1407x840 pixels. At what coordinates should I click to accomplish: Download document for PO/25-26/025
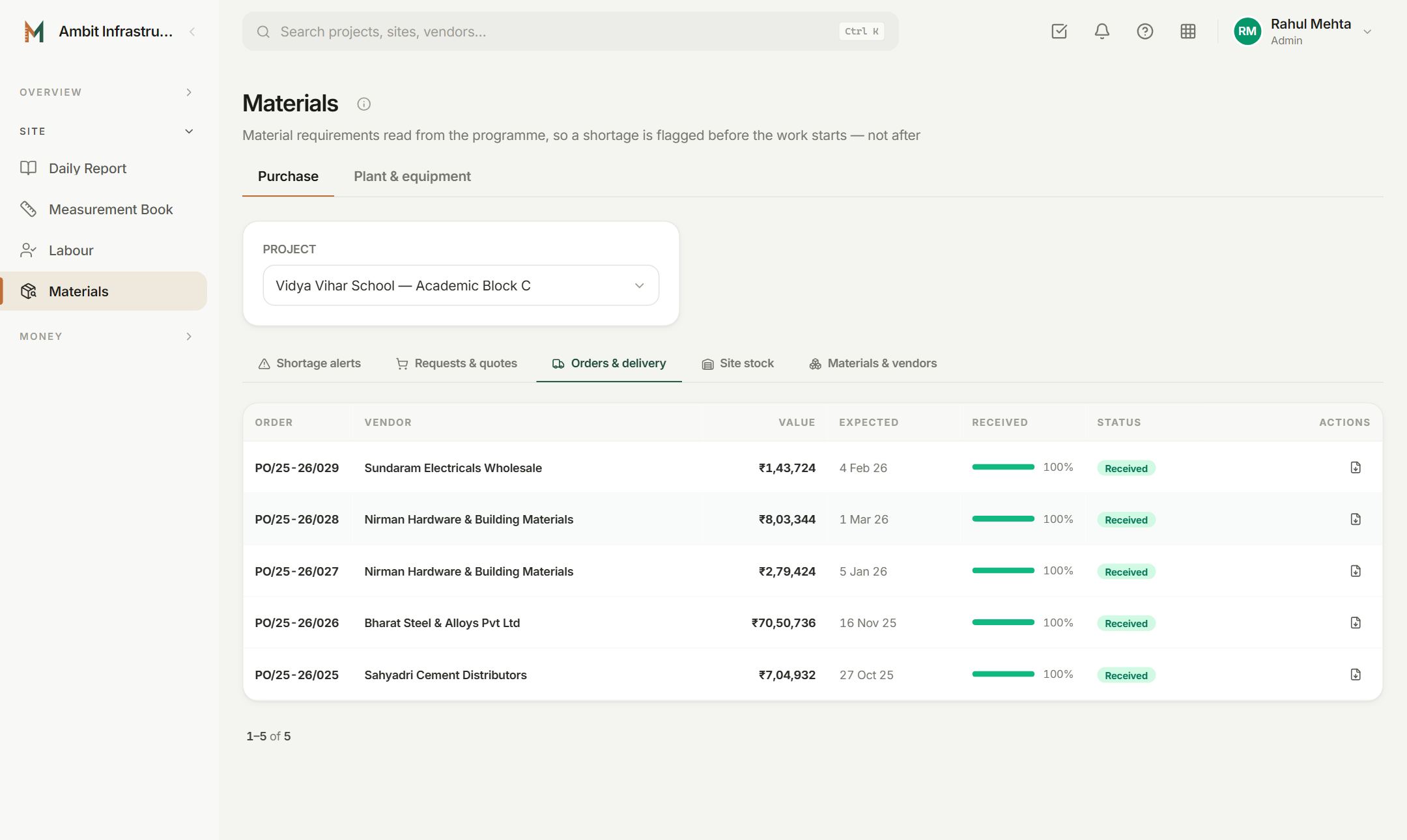pyautogui.click(x=1356, y=675)
